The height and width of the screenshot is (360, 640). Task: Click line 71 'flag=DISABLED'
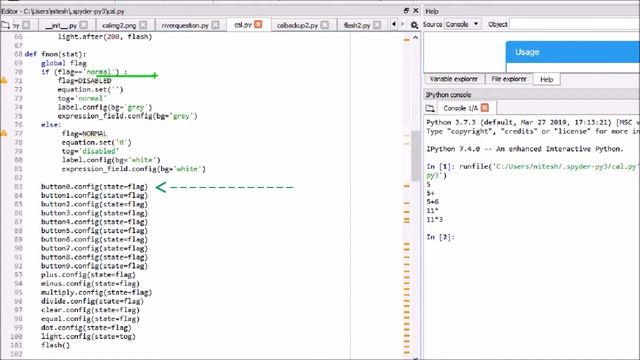click(84, 80)
